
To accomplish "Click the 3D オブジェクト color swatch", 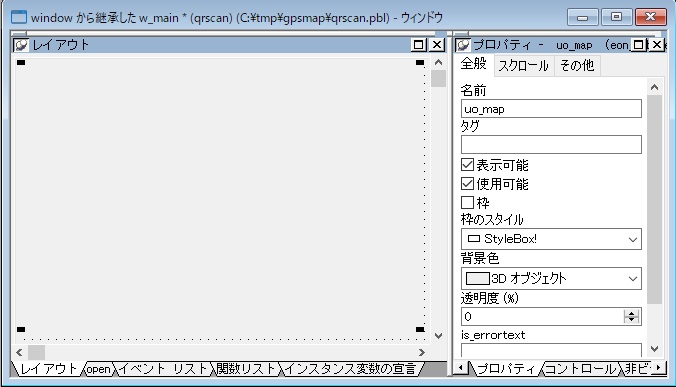I will click(x=478, y=279).
